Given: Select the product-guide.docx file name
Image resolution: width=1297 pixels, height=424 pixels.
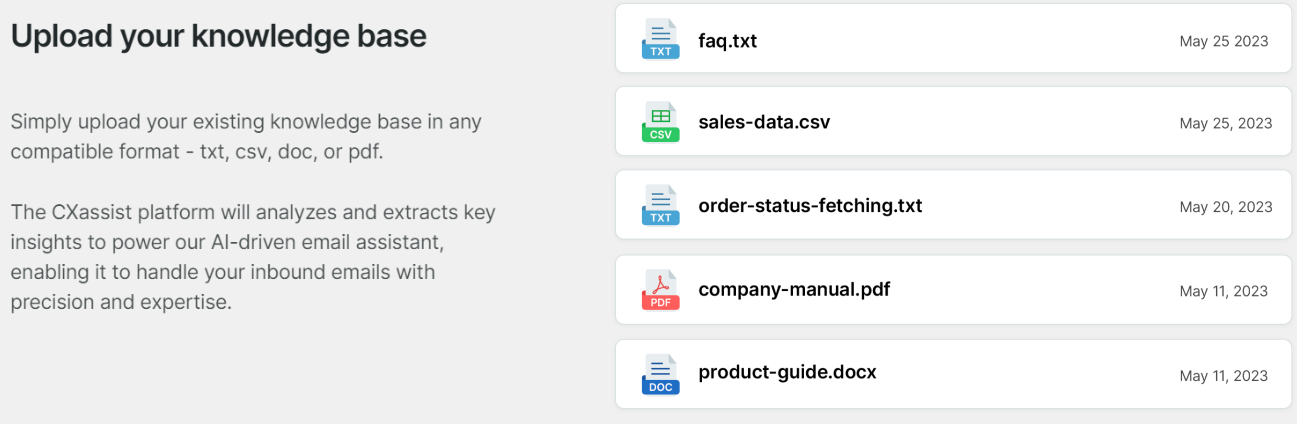Looking at the screenshot, I should click(787, 373).
